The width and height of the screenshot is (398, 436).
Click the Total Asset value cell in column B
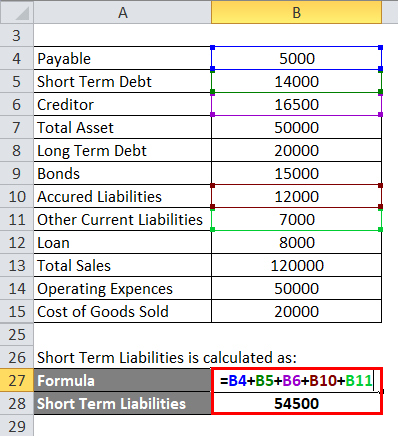(x=296, y=127)
